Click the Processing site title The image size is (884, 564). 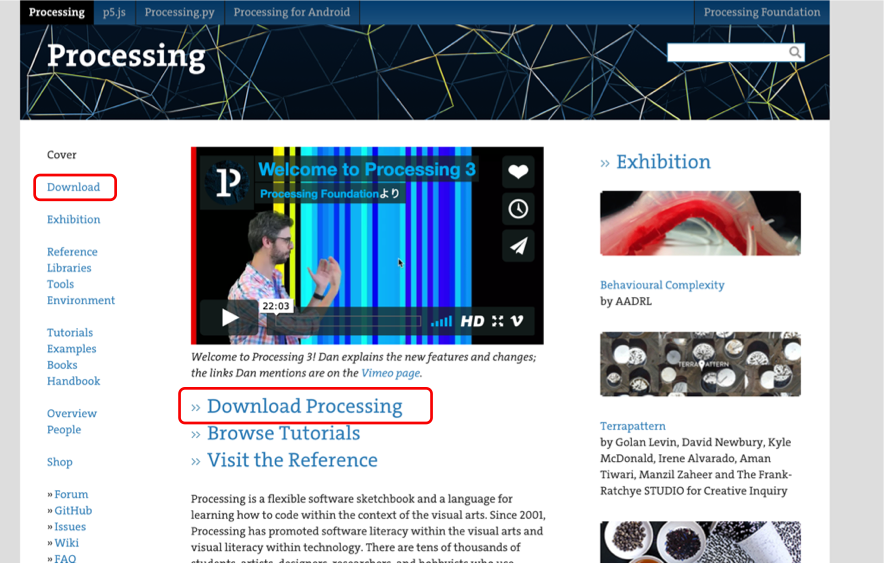tap(126, 57)
